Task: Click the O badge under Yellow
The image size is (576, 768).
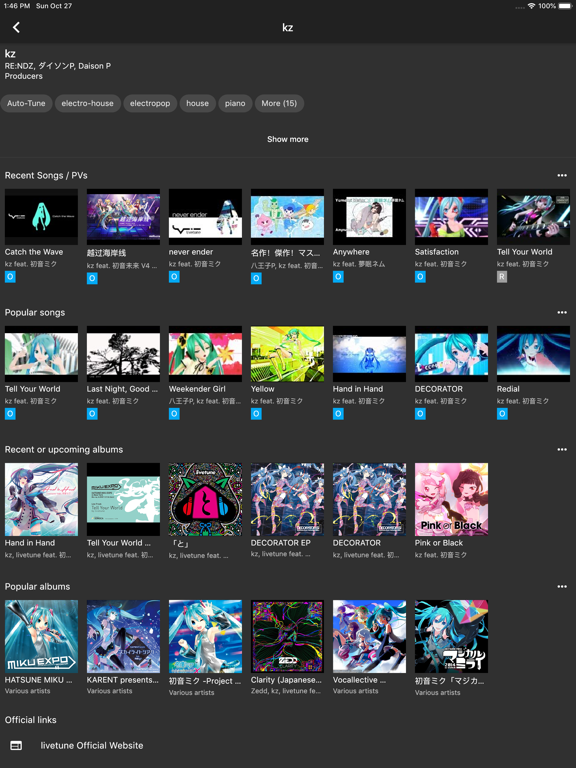Action: click(256, 414)
